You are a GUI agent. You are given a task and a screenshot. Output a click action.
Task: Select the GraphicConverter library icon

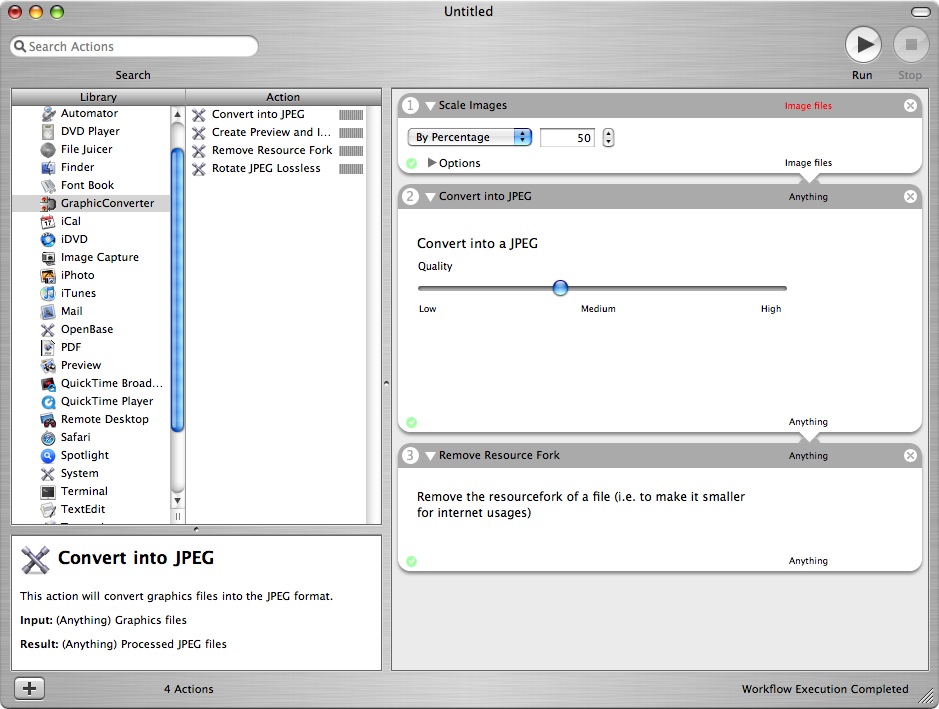[48, 204]
